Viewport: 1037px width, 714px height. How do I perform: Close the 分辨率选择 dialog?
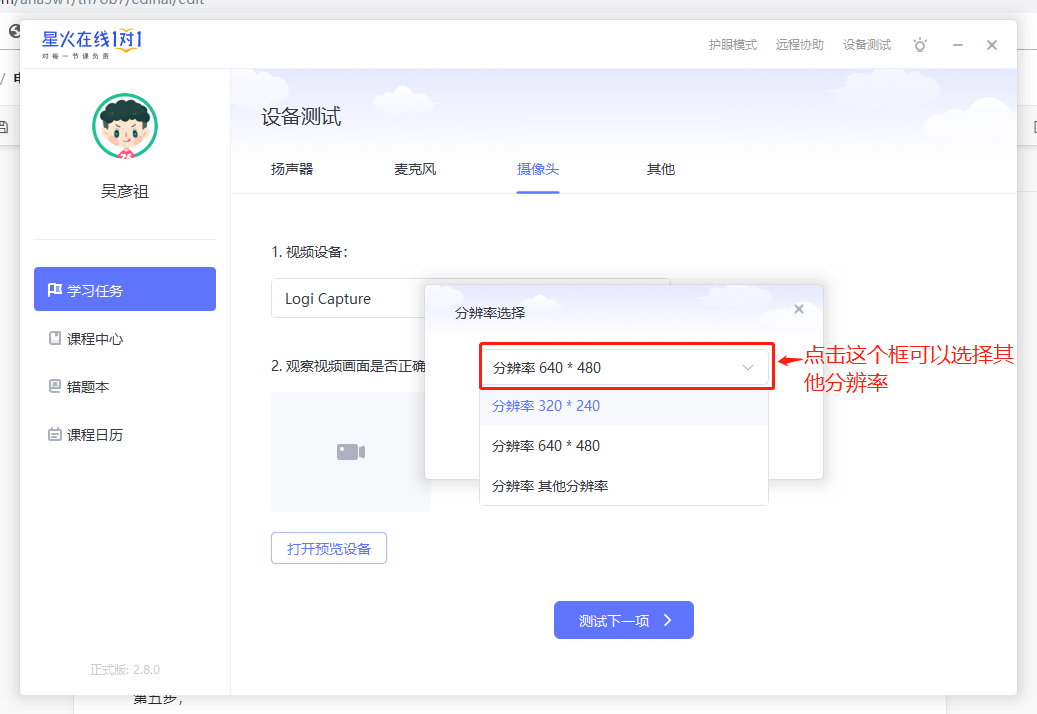click(799, 309)
